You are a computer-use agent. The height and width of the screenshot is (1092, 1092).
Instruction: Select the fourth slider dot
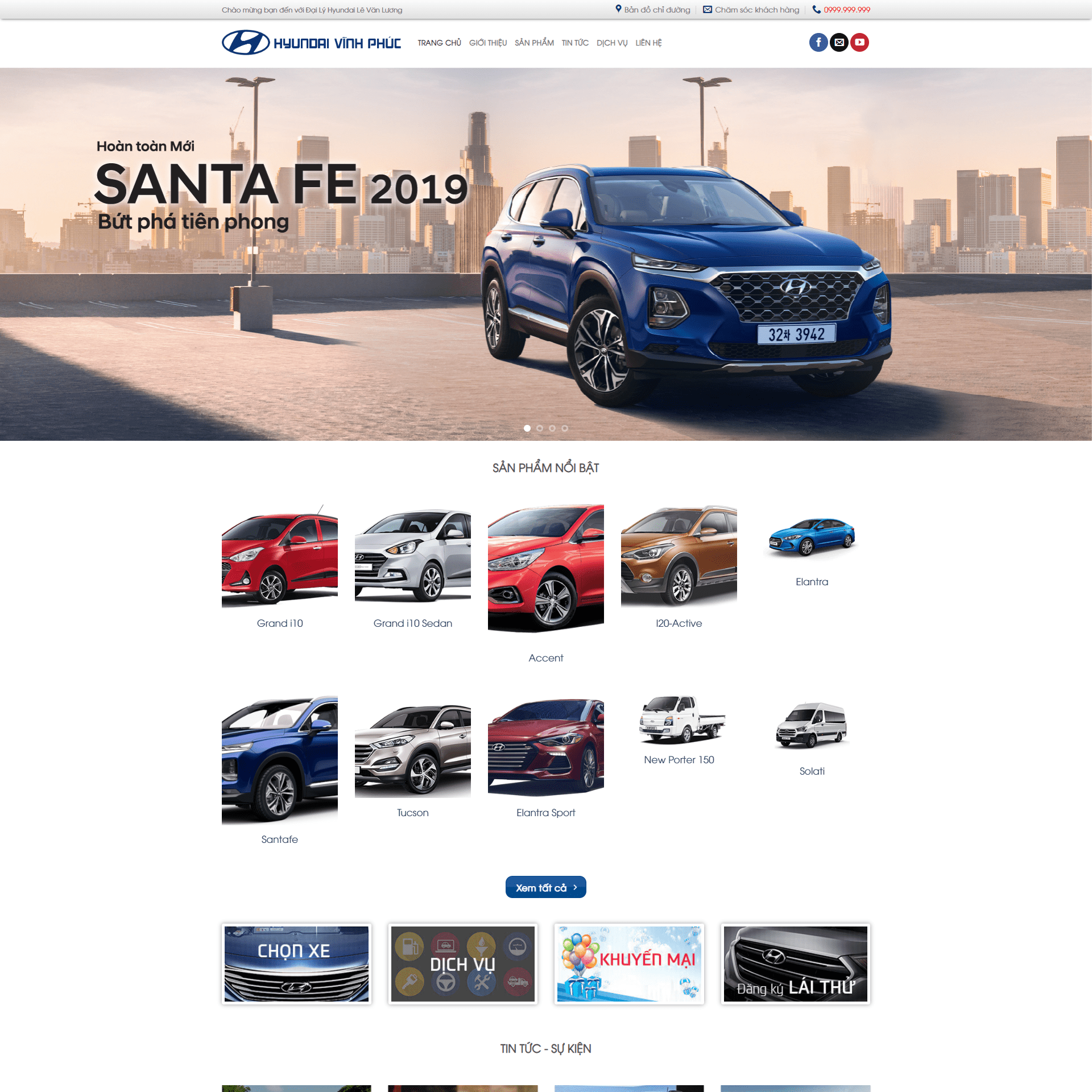565,428
